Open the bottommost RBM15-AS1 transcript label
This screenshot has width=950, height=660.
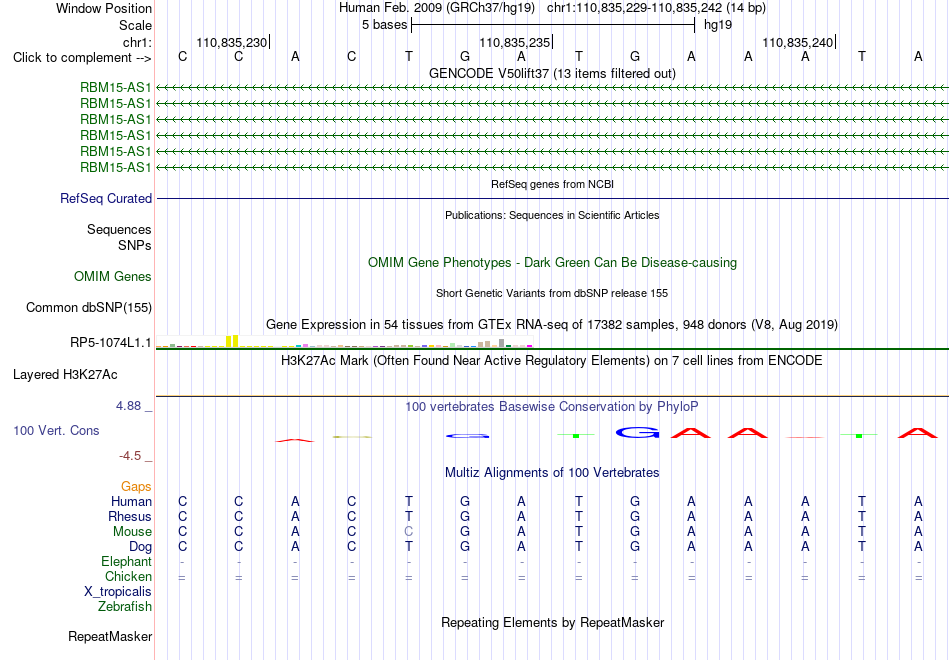click(115, 167)
